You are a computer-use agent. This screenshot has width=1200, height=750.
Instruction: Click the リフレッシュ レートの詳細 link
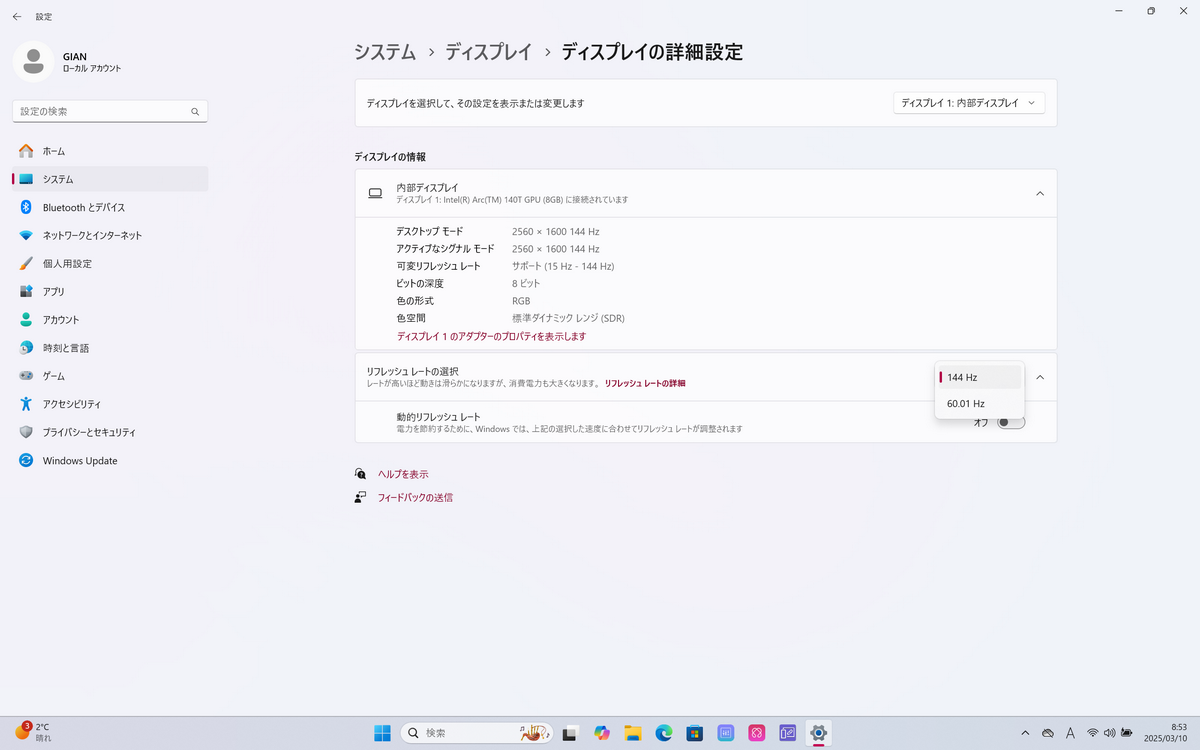645,383
